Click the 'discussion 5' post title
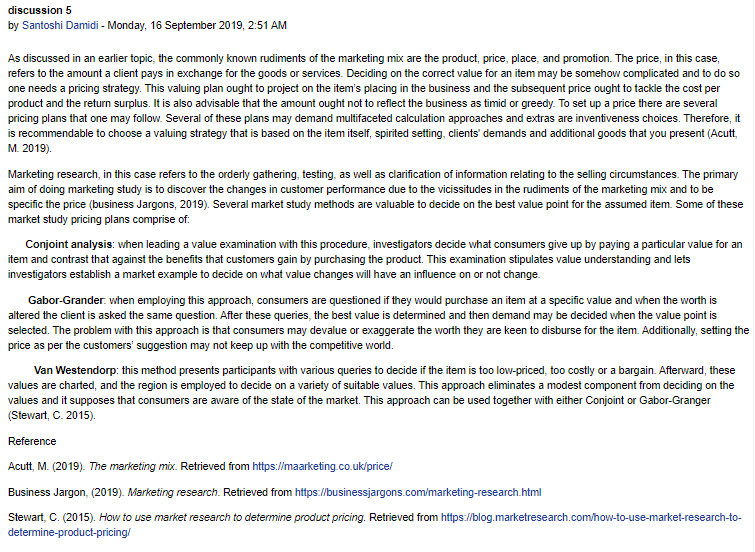 40,10
